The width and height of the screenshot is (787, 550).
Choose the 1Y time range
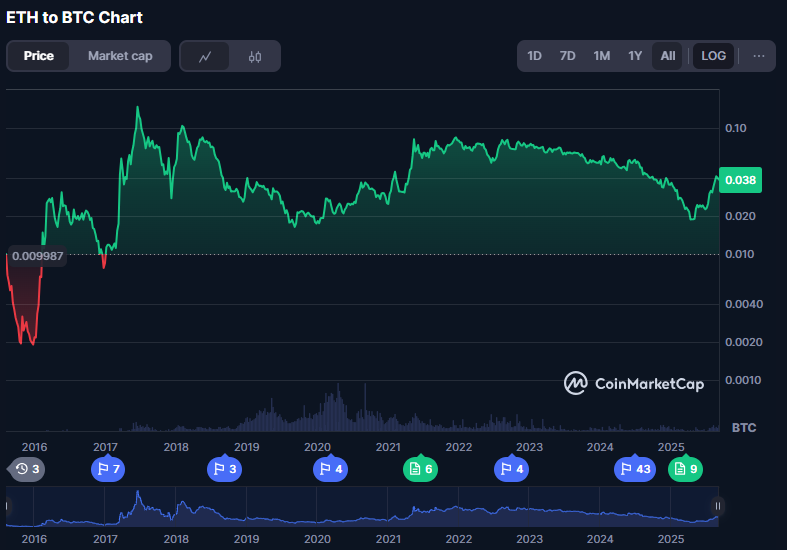click(635, 56)
